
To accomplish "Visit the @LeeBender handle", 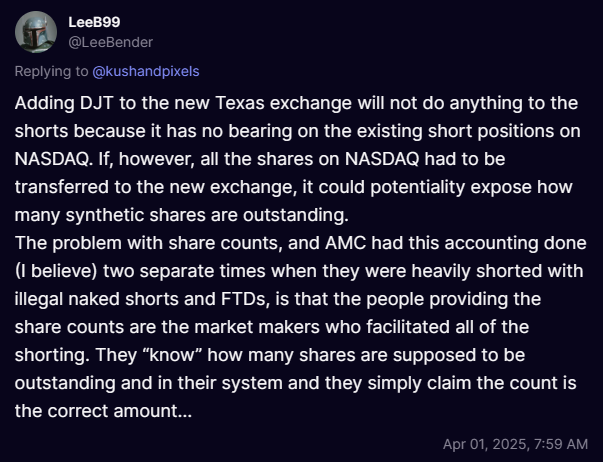I will click(x=110, y=42).
